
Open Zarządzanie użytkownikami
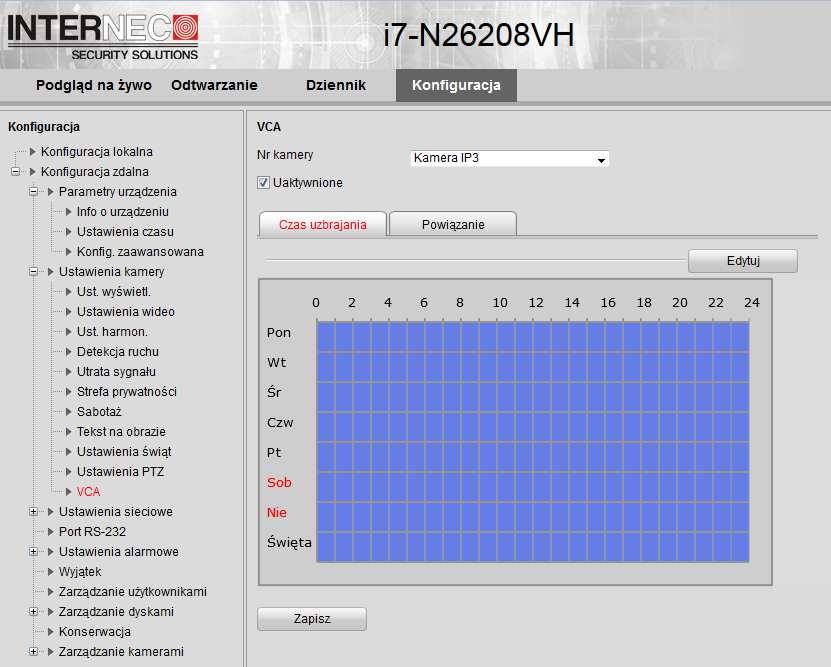tap(132, 592)
